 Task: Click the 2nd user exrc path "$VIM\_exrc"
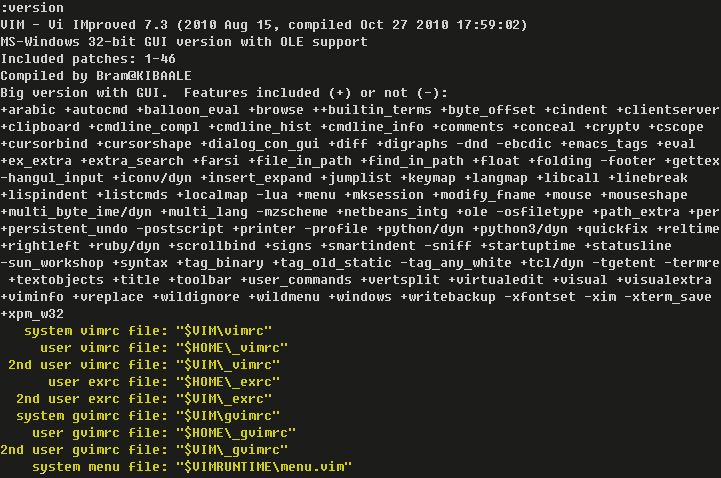coord(224,399)
